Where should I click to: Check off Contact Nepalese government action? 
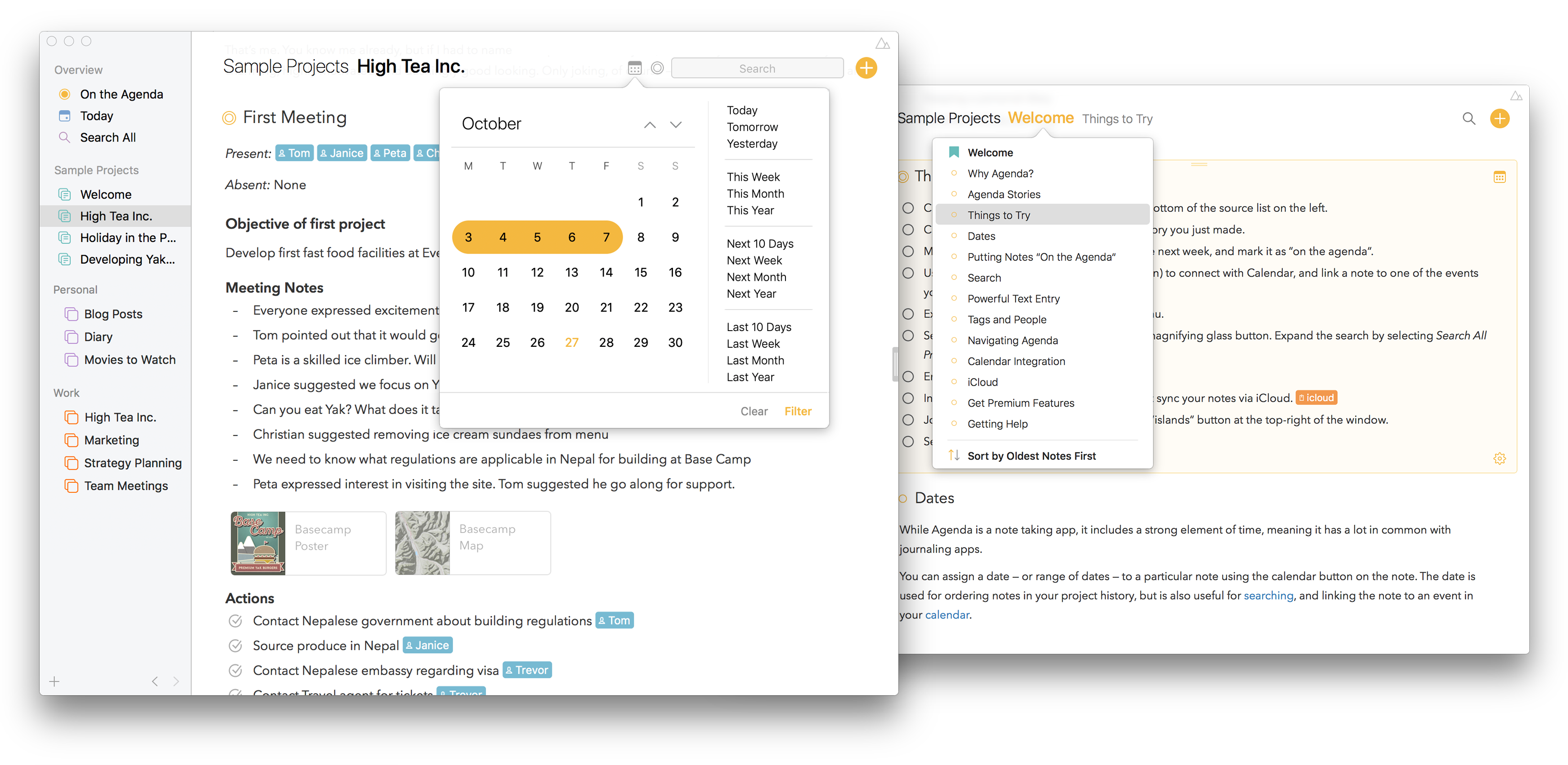coord(235,621)
